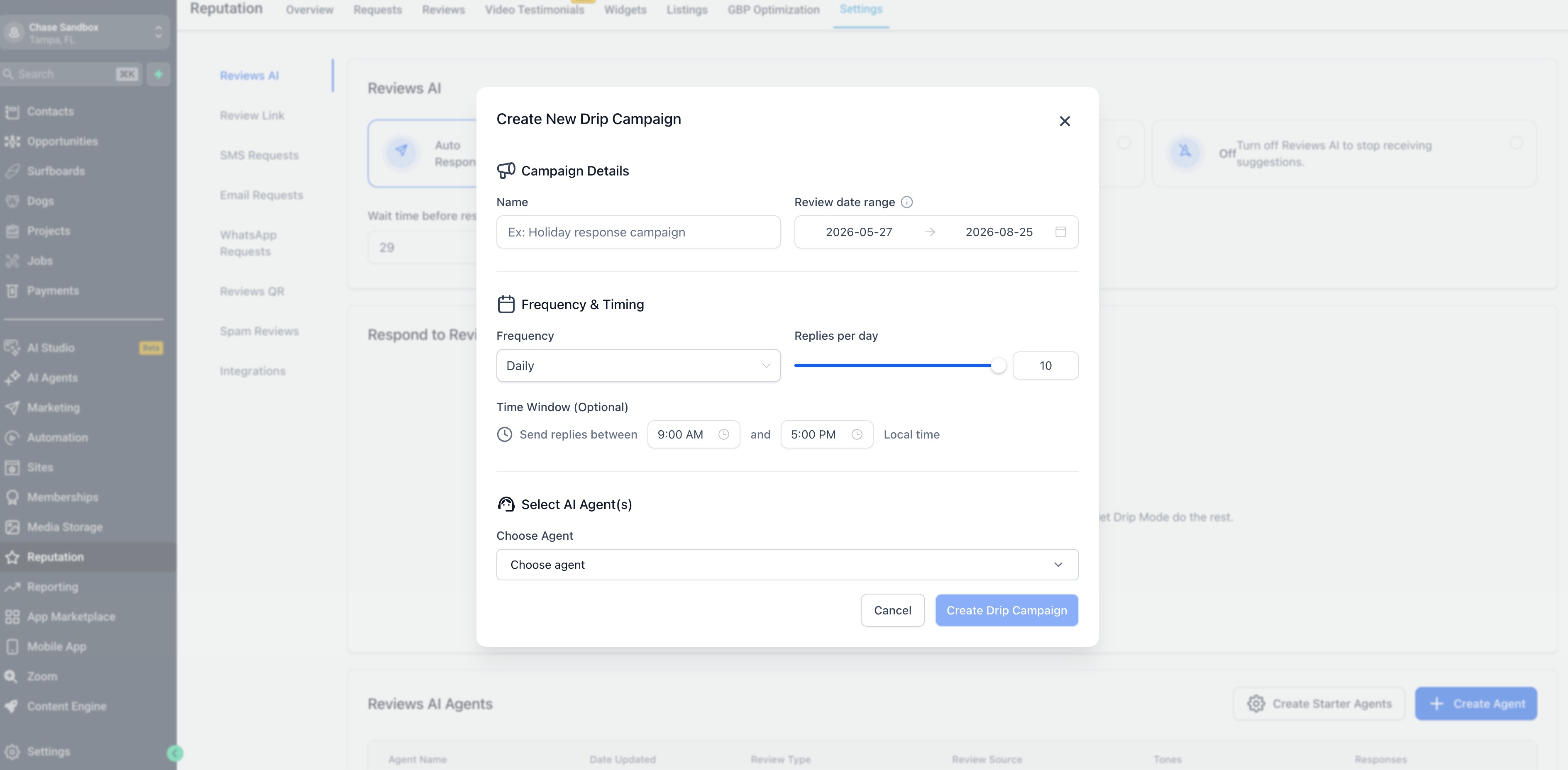Close the Create New Drip Campaign dialog
This screenshot has height=770, width=1568.
(x=1065, y=121)
